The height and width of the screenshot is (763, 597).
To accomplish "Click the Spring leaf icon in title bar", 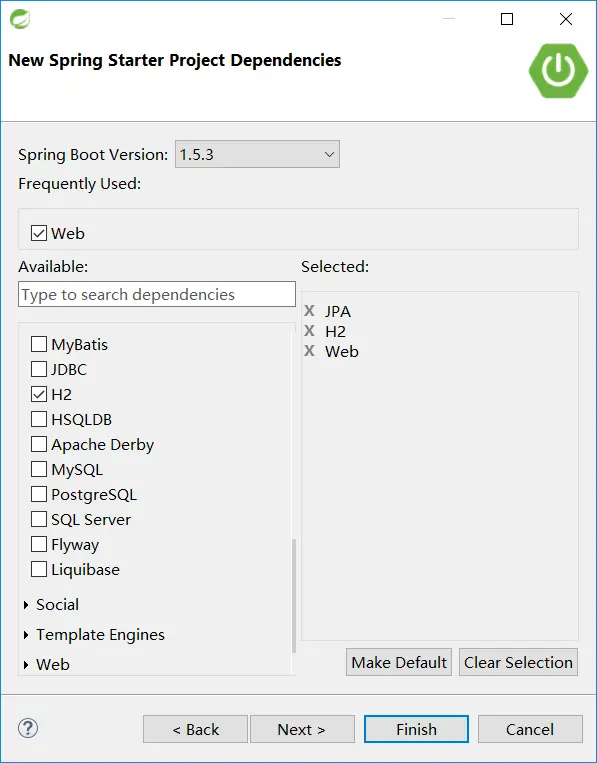I will click(20, 19).
